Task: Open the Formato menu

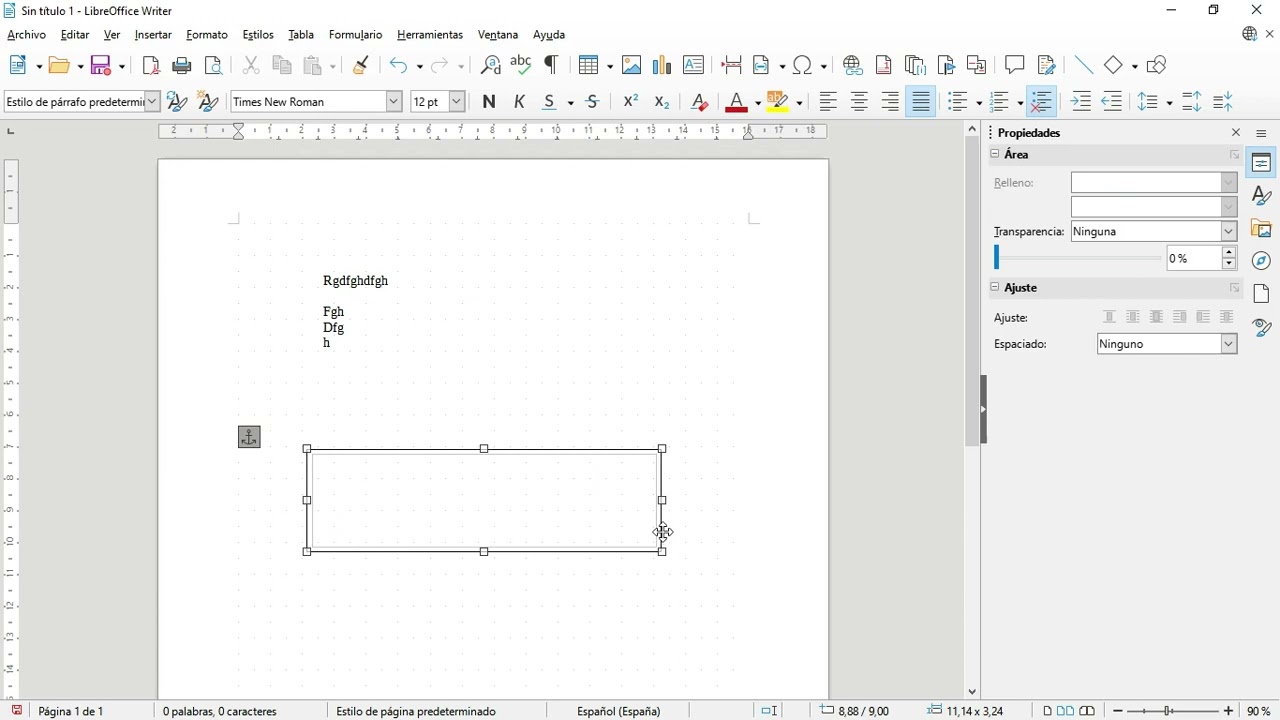Action: pos(207,35)
